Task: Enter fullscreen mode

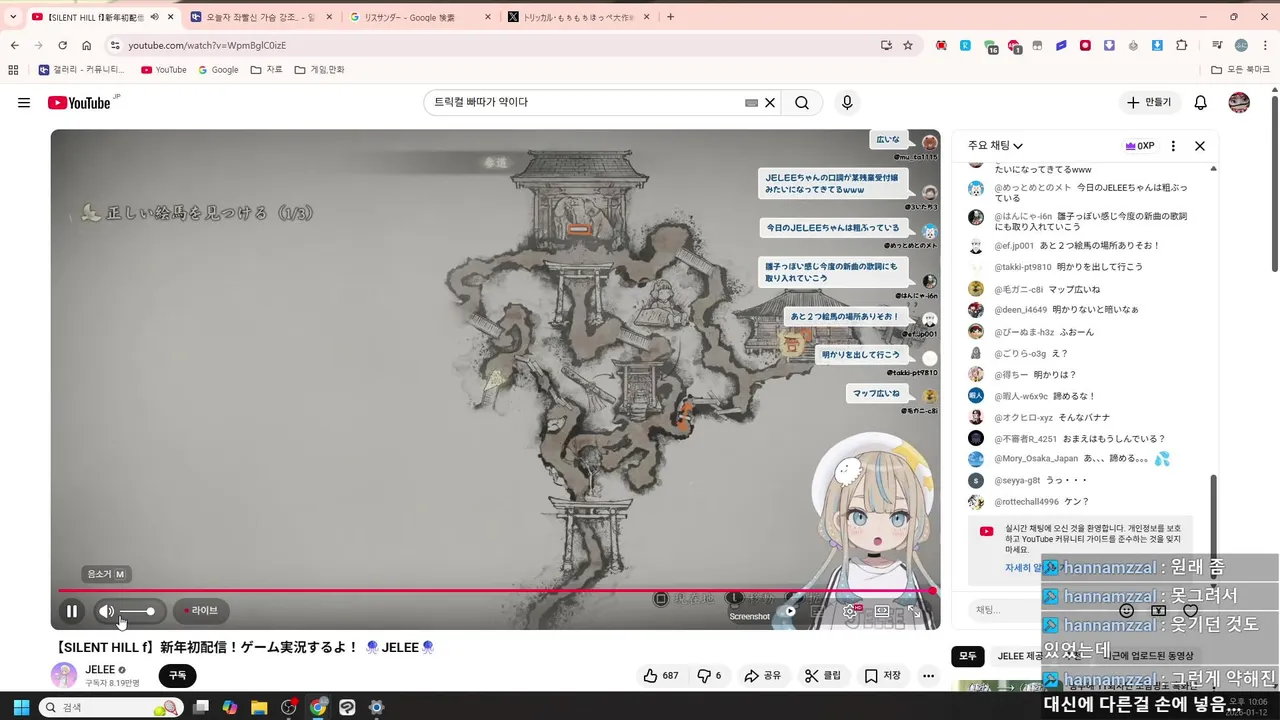Action: pos(914,611)
